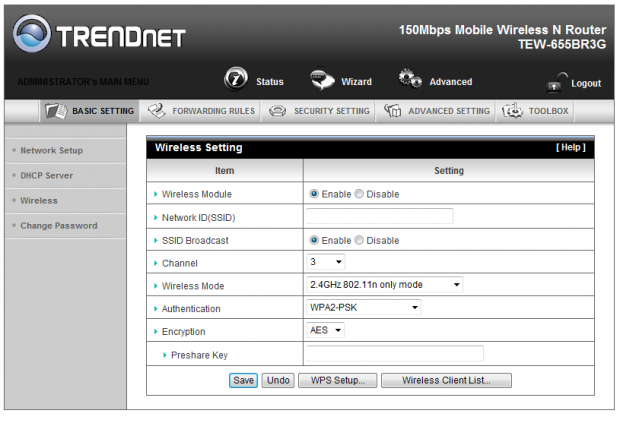The width and height of the screenshot is (620, 423).
Task: Click arrow bullet beside SSID Broadcast
Action: tap(155, 240)
